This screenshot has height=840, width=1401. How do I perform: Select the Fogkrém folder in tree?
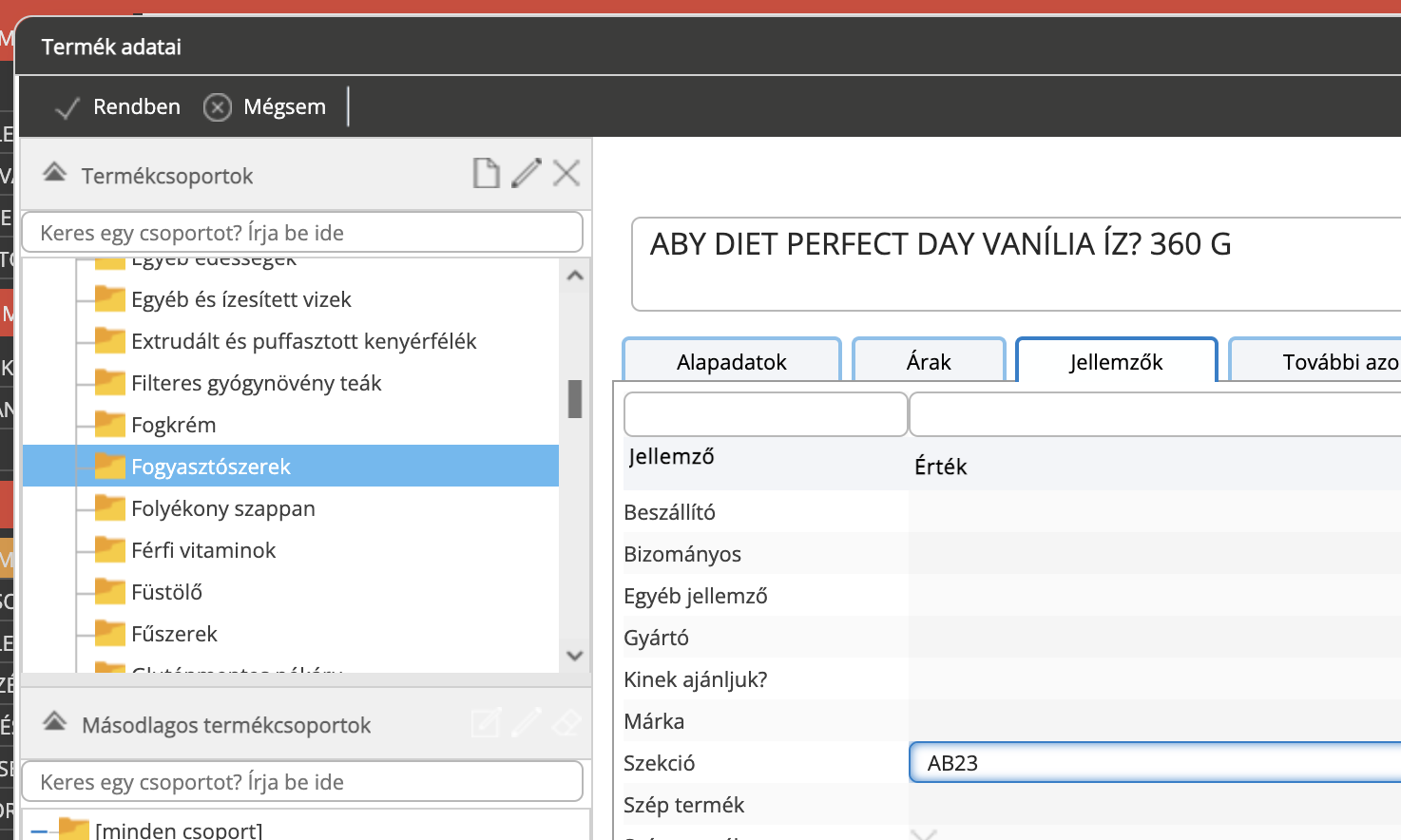click(x=173, y=425)
